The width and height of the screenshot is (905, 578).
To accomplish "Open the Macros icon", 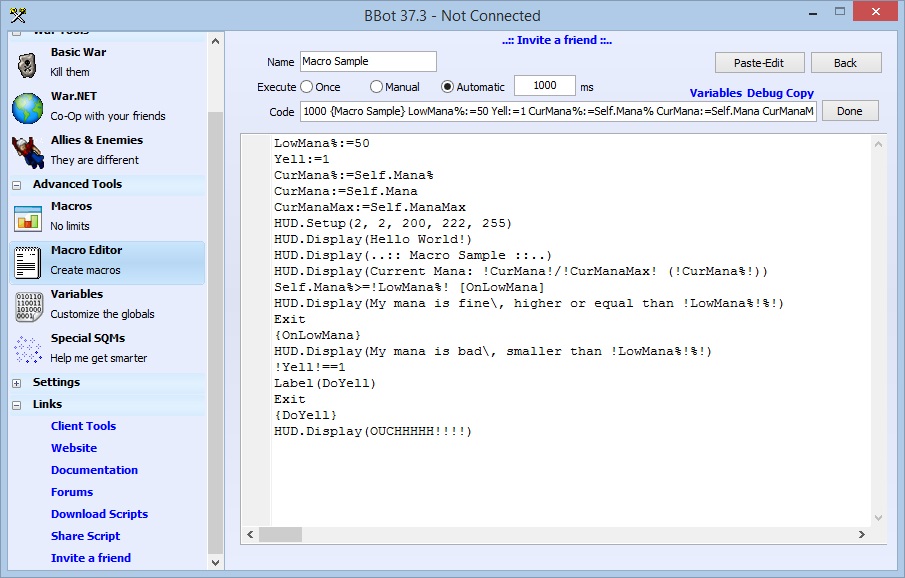I will (x=28, y=217).
